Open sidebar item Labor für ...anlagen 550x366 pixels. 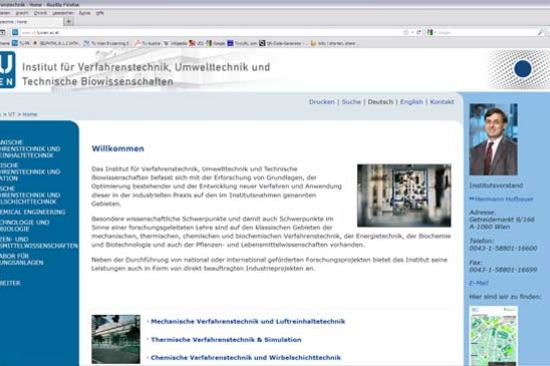22,259
